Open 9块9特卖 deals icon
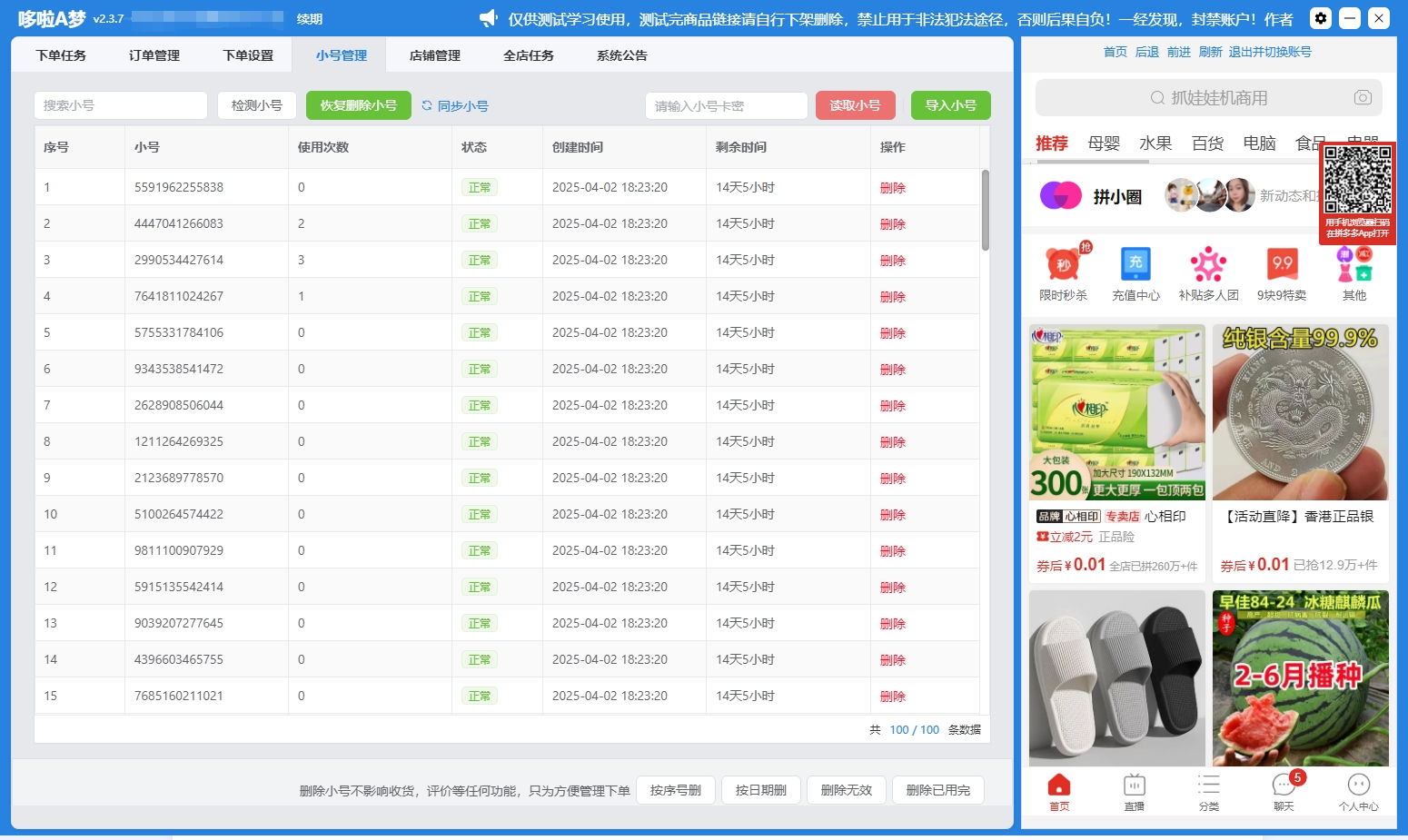The height and width of the screenshot is (840, 1408). [x=1282, y=265]
